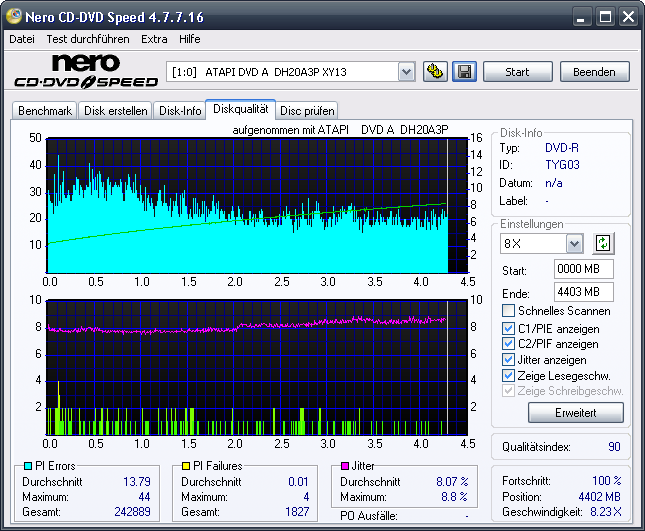Click the Erweitert button
The height and width of the screenshot is (531, 645).
click(575, 413)
